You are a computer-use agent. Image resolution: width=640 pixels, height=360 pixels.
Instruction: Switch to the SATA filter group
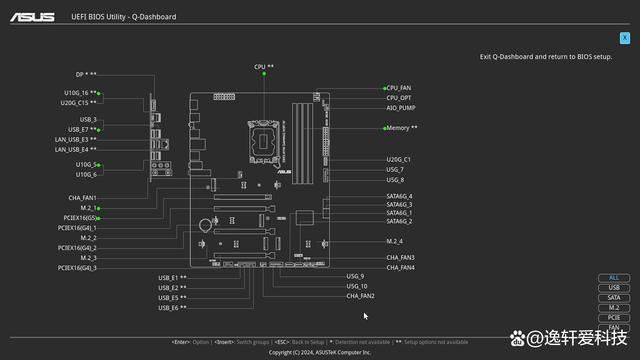pos(614,298)
